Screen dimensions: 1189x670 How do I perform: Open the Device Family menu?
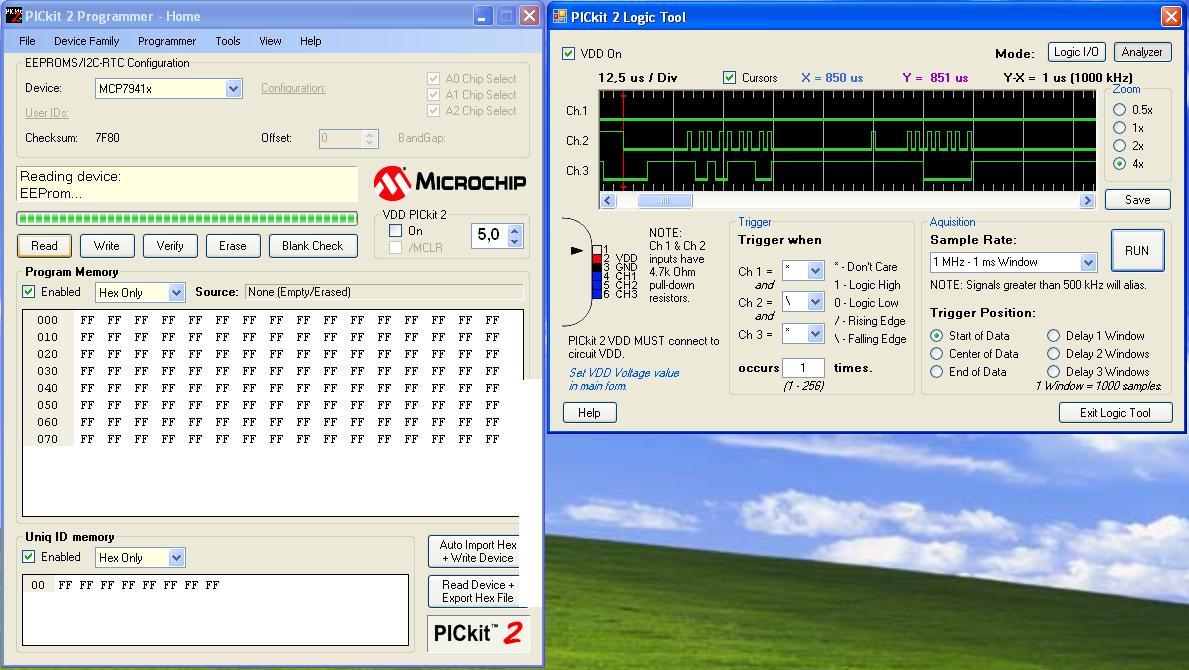point(86,41)
